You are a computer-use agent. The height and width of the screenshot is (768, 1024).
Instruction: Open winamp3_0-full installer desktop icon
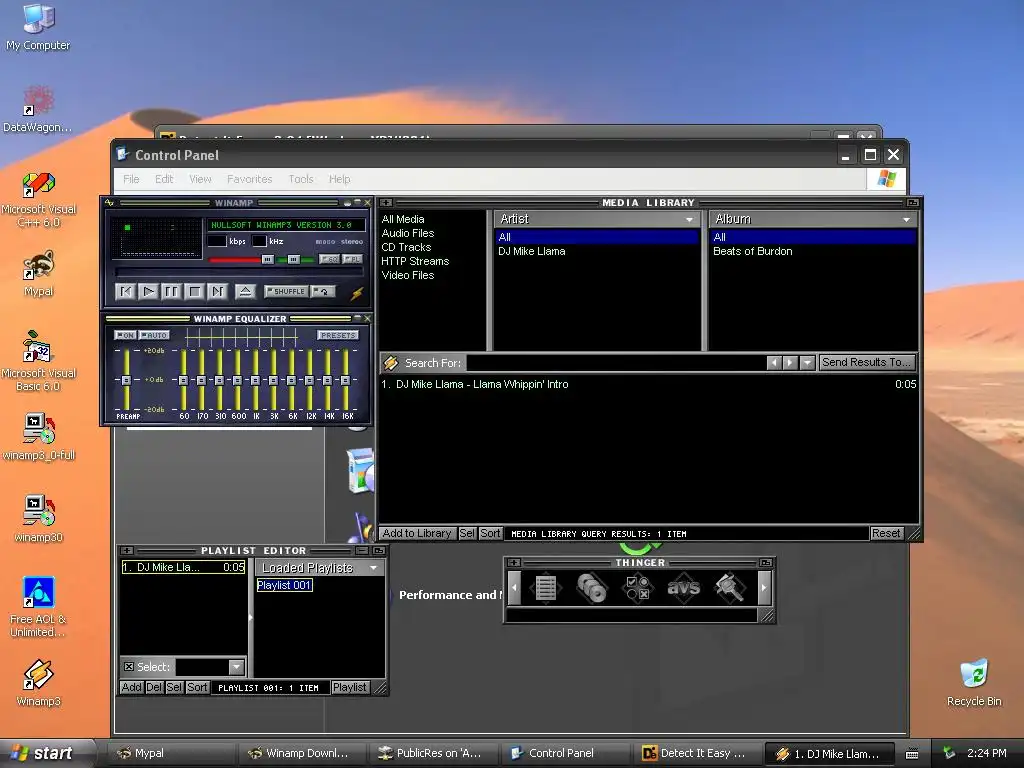39,436
